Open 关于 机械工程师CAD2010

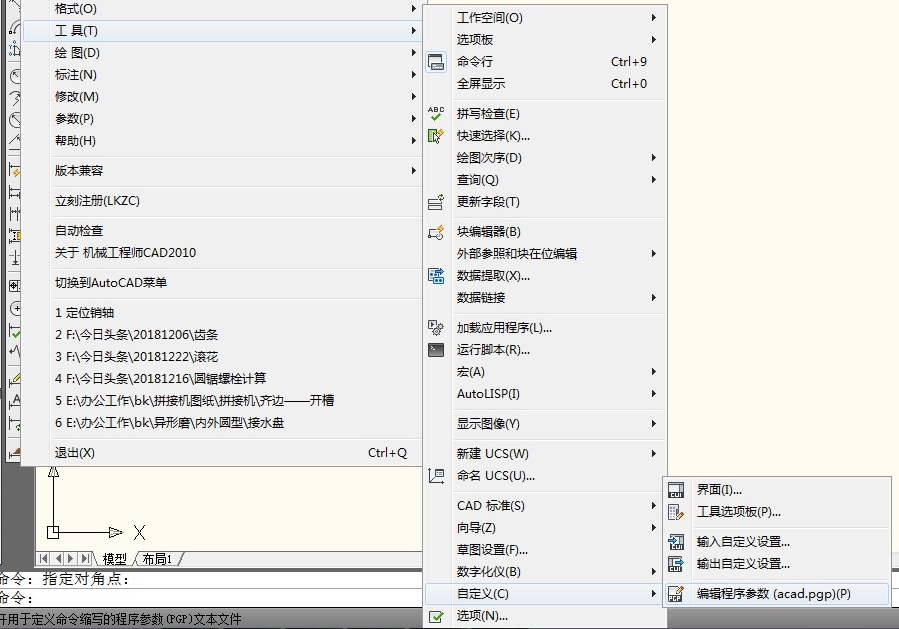221,252
